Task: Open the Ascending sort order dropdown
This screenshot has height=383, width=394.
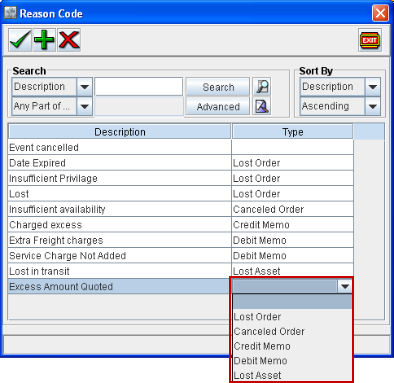Action: point(373,106)
